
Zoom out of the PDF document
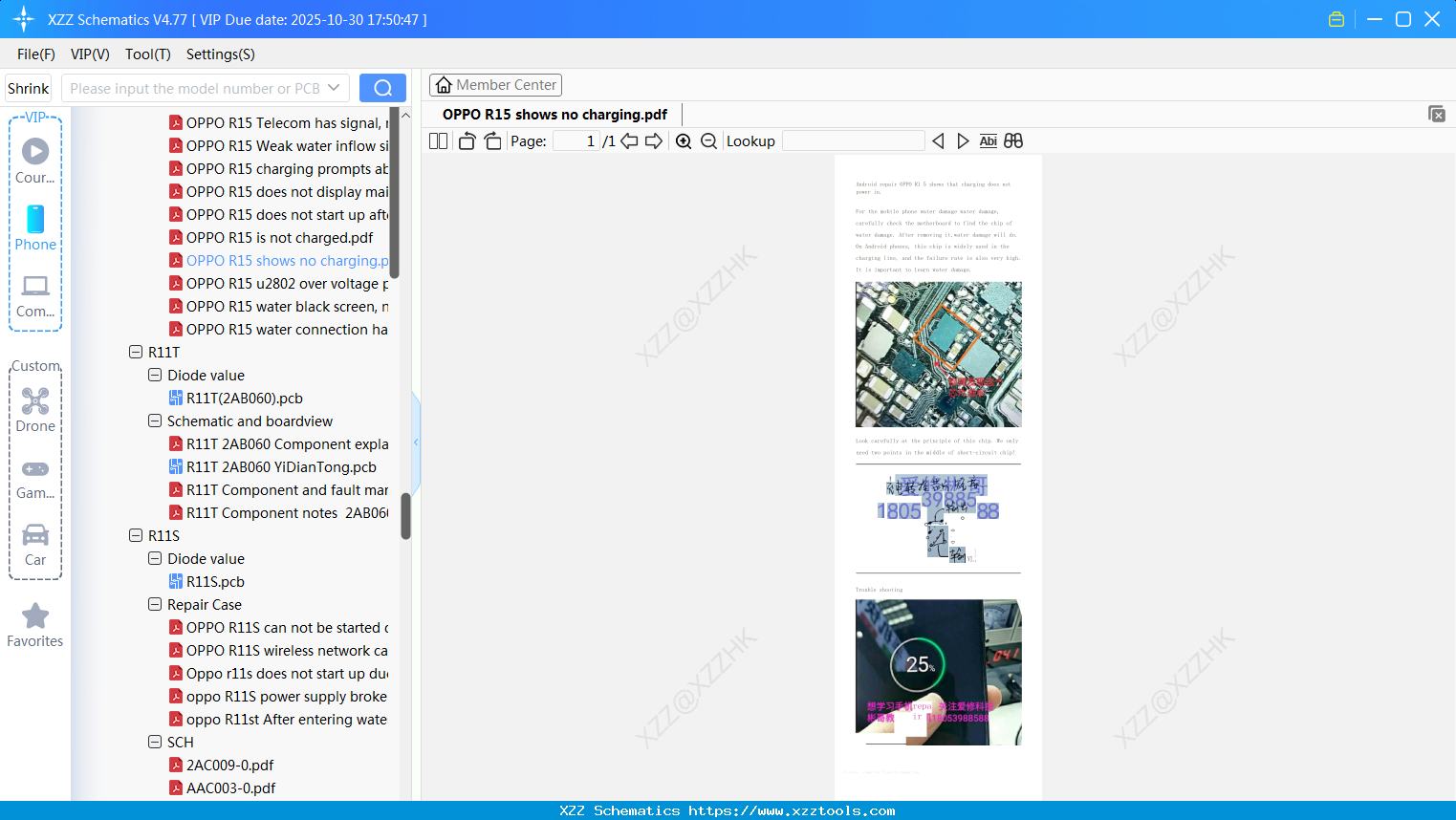(x=708, y=141)
